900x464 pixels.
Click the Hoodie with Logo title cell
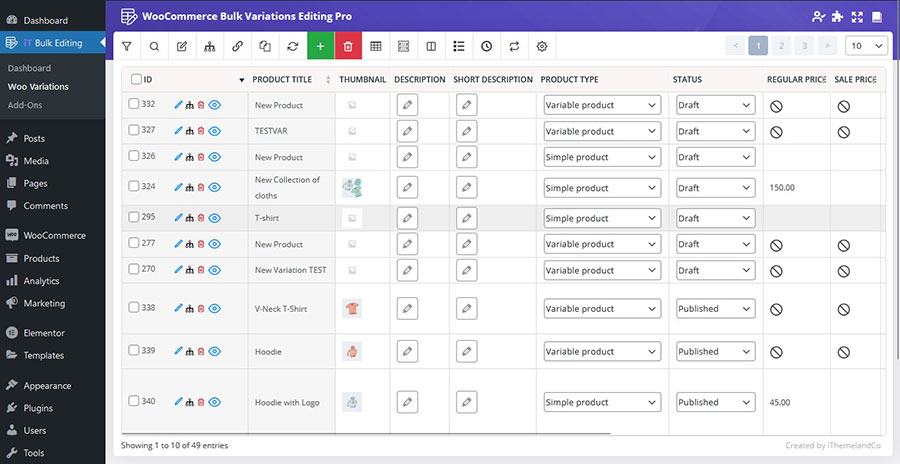tap(292, 402)
